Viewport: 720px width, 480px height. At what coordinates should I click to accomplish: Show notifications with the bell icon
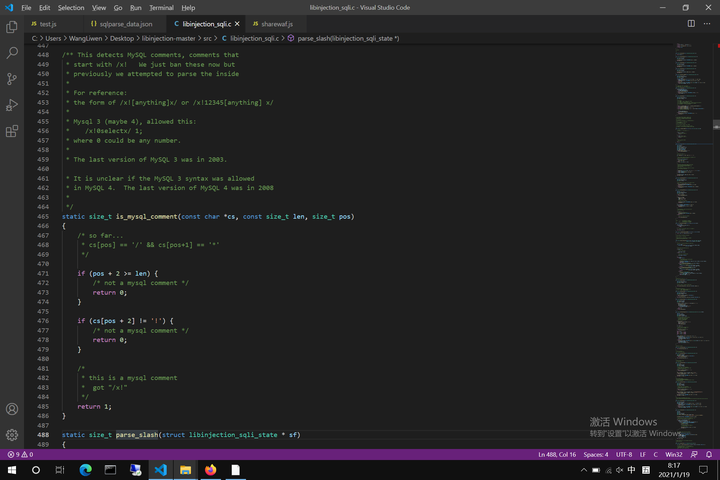pos(709,454)
